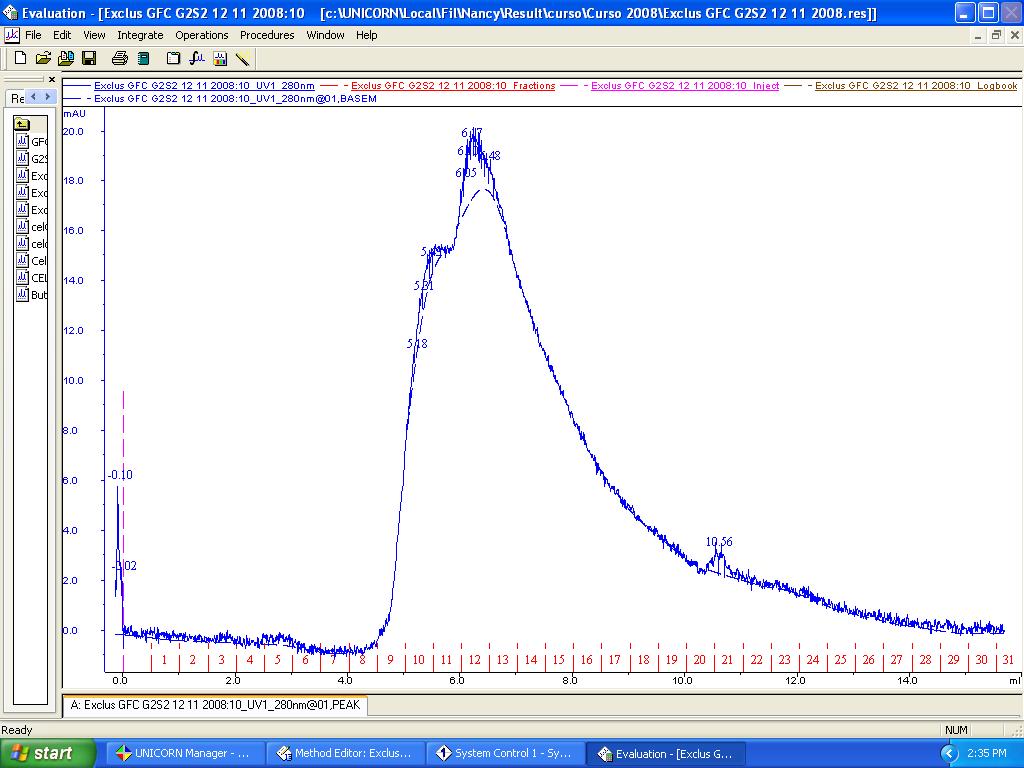Click the colored chart toolbar icon

click(x=220, y=58)
